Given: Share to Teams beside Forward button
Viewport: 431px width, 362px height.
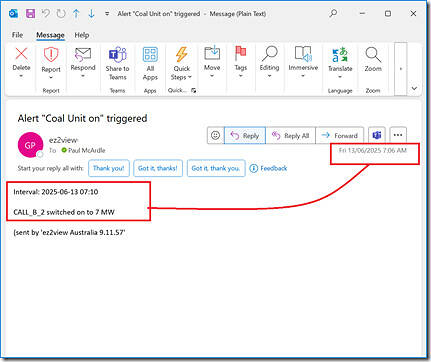Looking at the screenshot, I should [x=377, y=135].
